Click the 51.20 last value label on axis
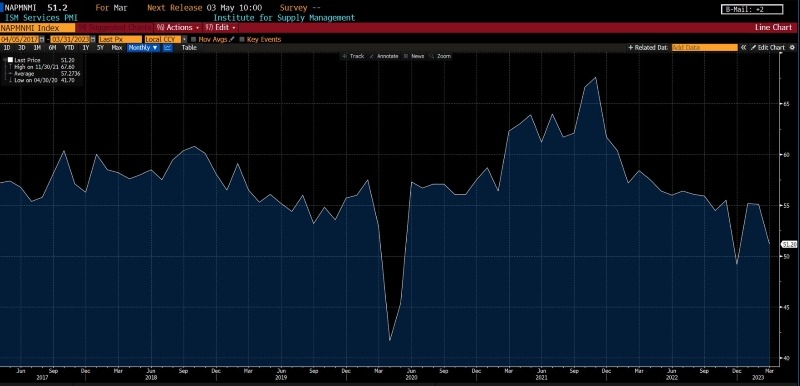This screenshot has width=800, height=386. [x=789, y=245]
